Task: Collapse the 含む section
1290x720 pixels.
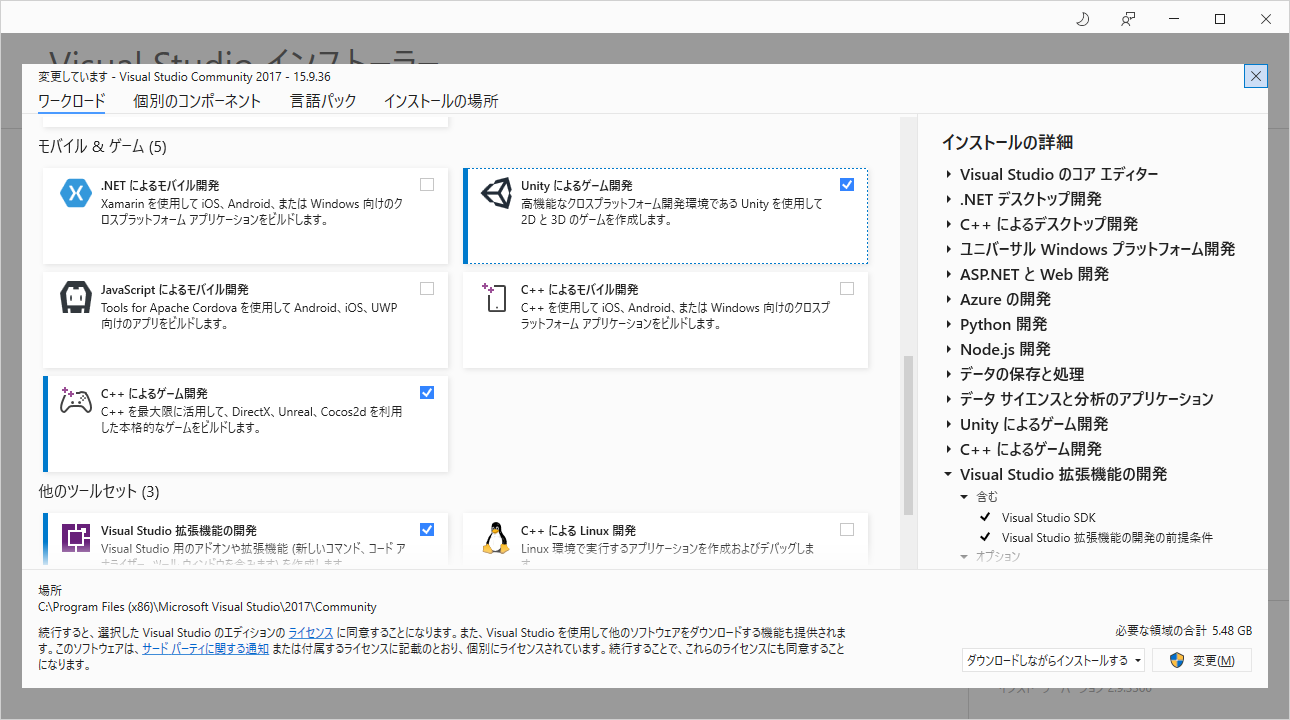Action: click(964, 497)
